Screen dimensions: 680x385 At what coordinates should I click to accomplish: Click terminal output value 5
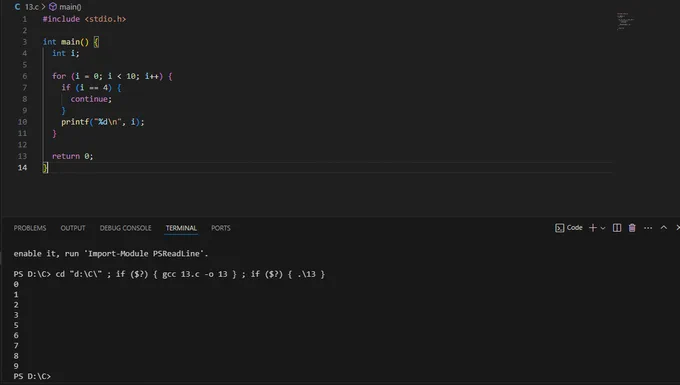(x=16, y=325)
